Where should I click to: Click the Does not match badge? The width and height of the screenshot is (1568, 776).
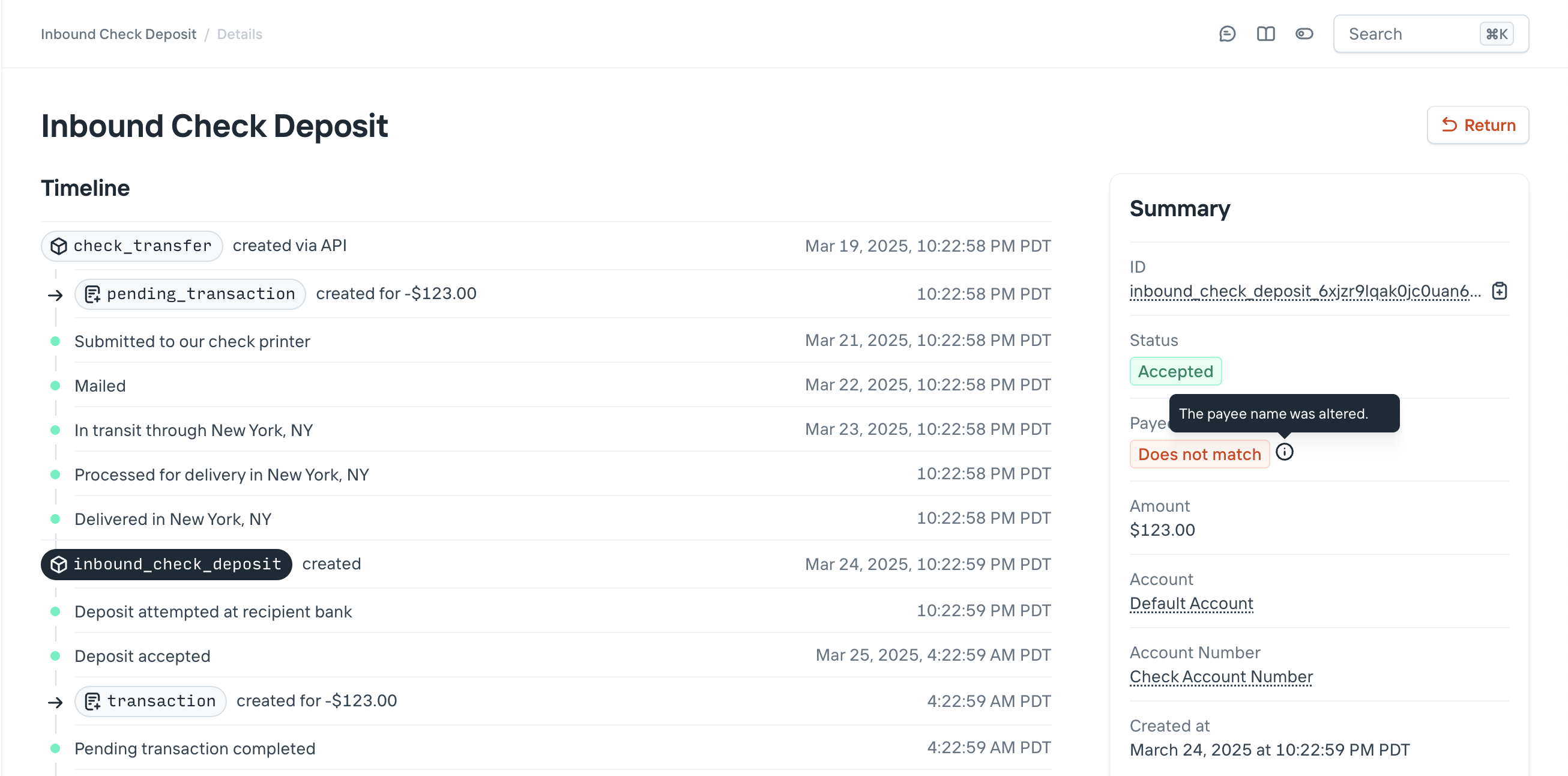[1199, 455]
